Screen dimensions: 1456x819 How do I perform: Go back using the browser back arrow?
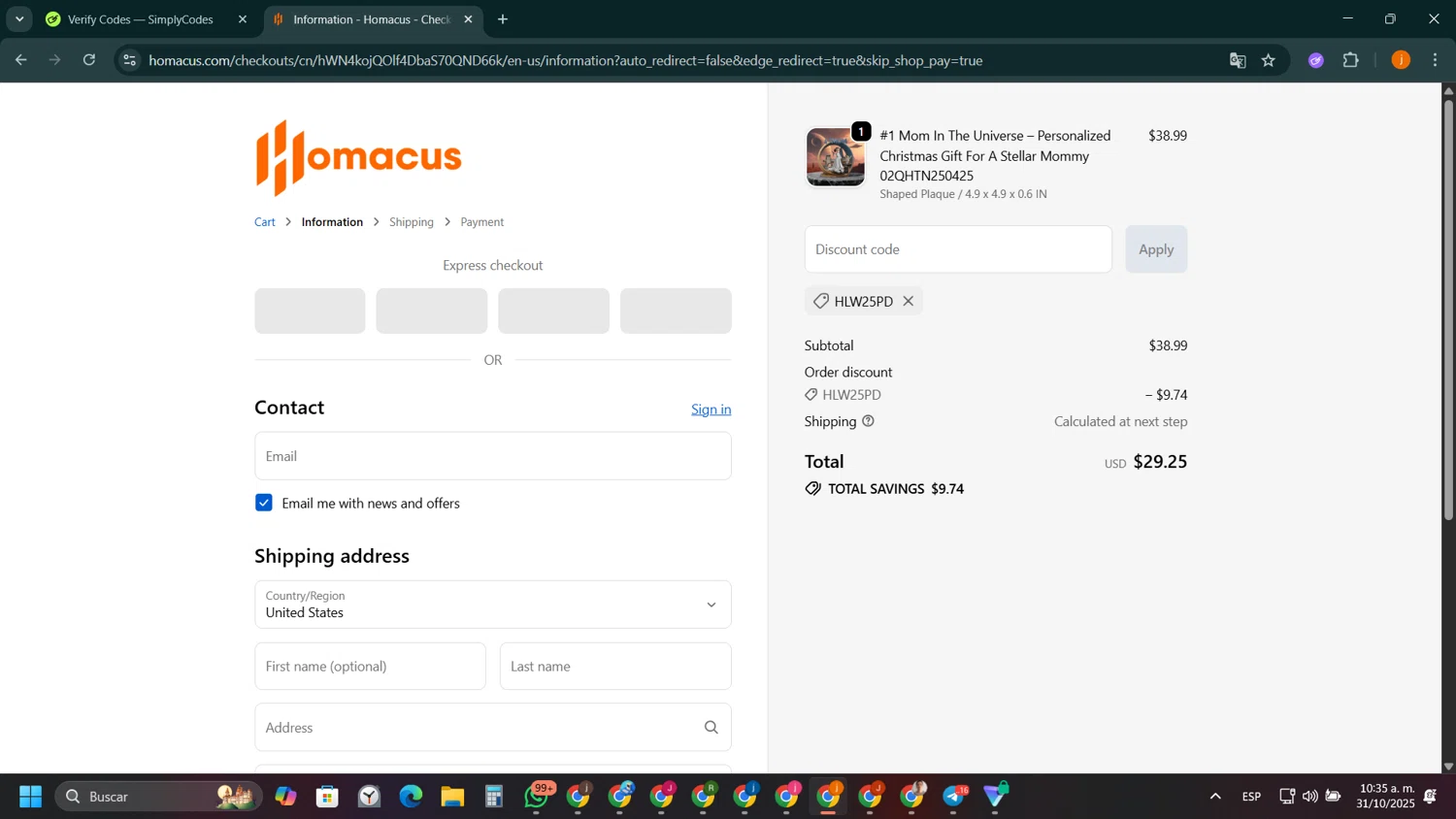pyautogui.click(x=20, y=60)
